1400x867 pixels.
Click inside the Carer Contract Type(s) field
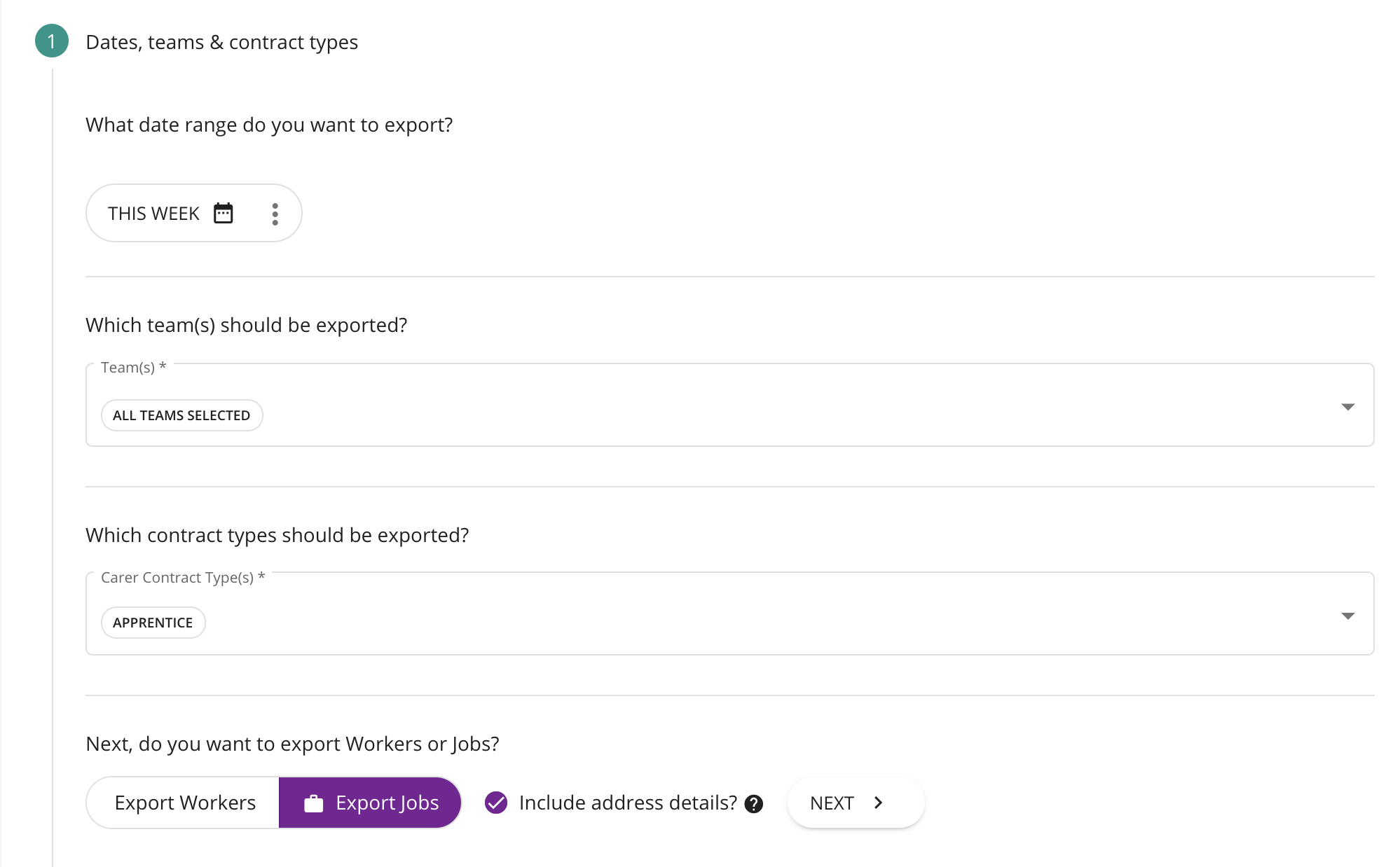(x=729, y=614)
